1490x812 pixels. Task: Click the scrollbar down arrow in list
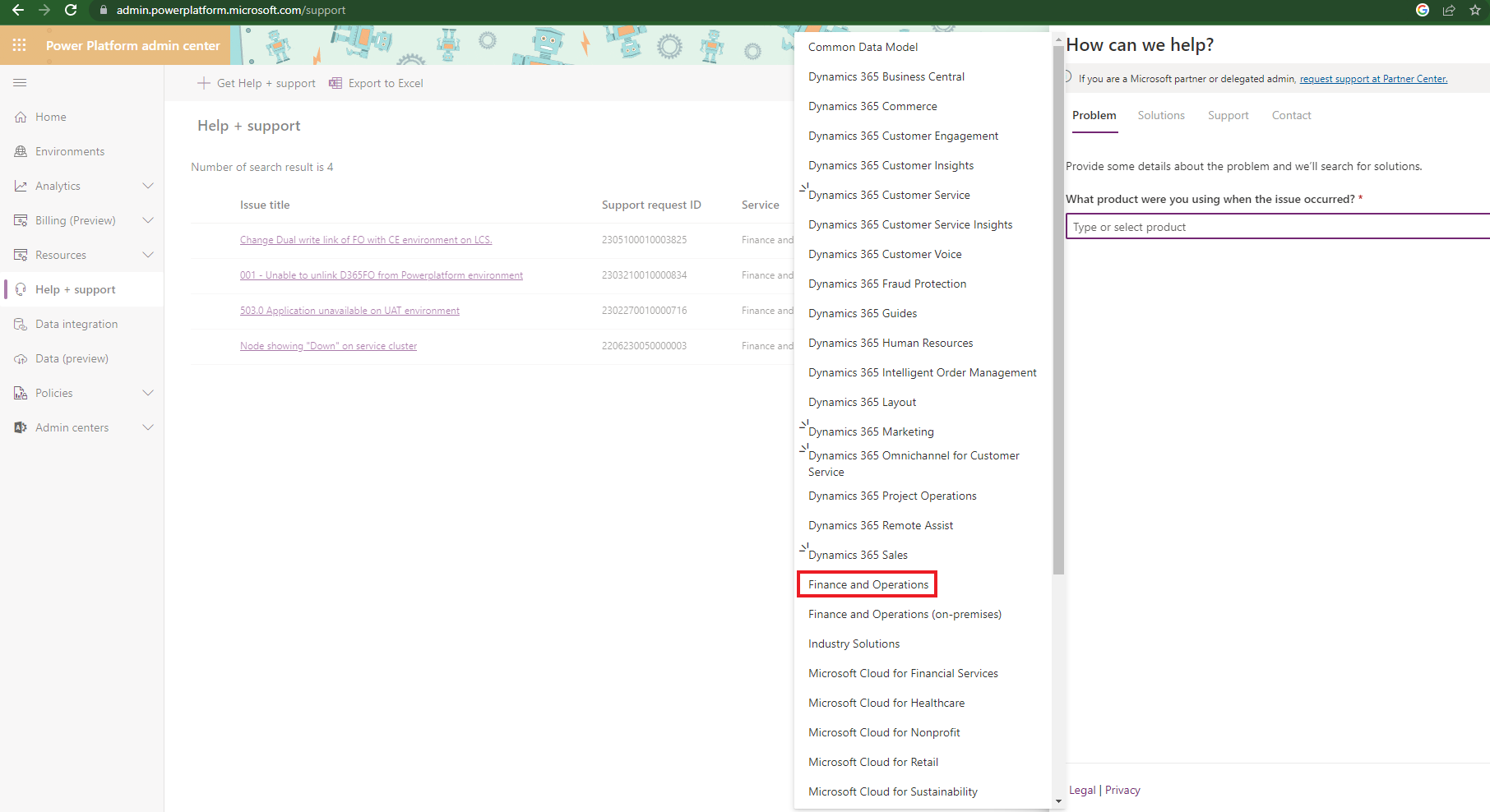click(x=1058, y=801)
